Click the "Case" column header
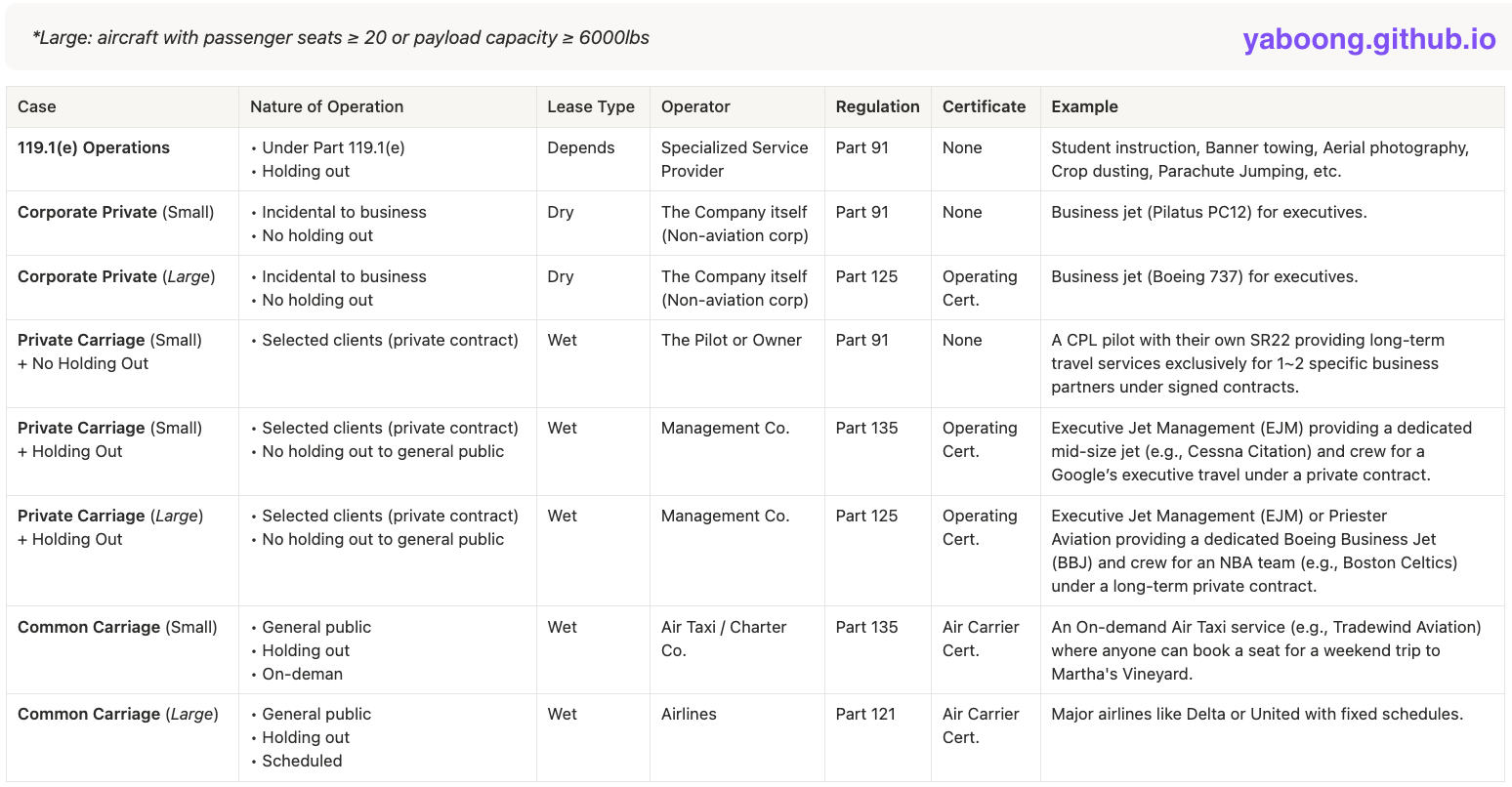Image resolution: width=1512 pixels, height=787 pixels. click(x=37, y=106)
